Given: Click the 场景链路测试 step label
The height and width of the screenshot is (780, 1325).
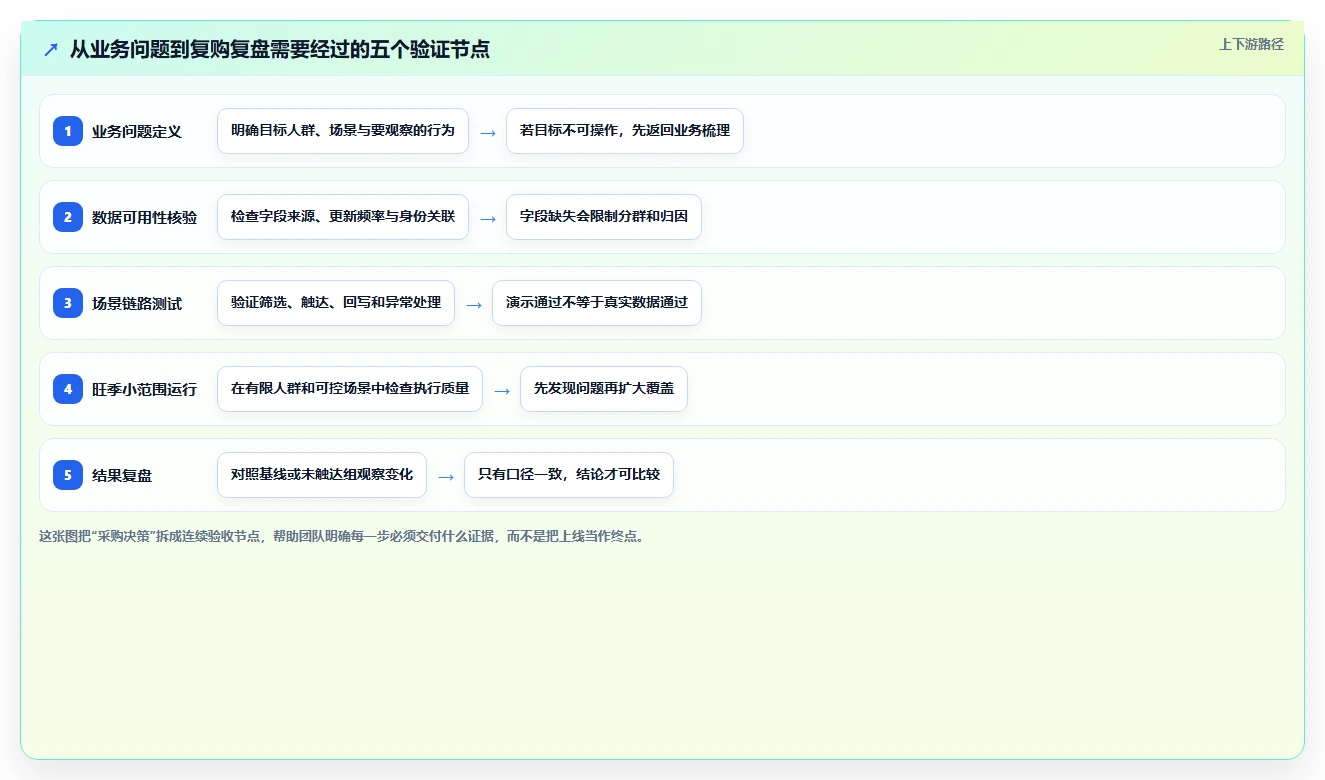Looking at the screenshot, I should click(x=137, y=303).
